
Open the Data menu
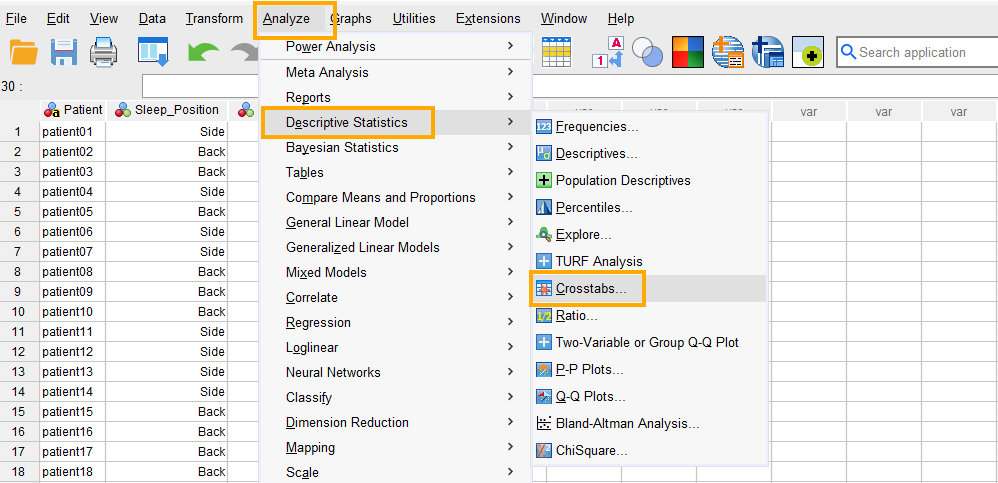[x=152, y=18]
